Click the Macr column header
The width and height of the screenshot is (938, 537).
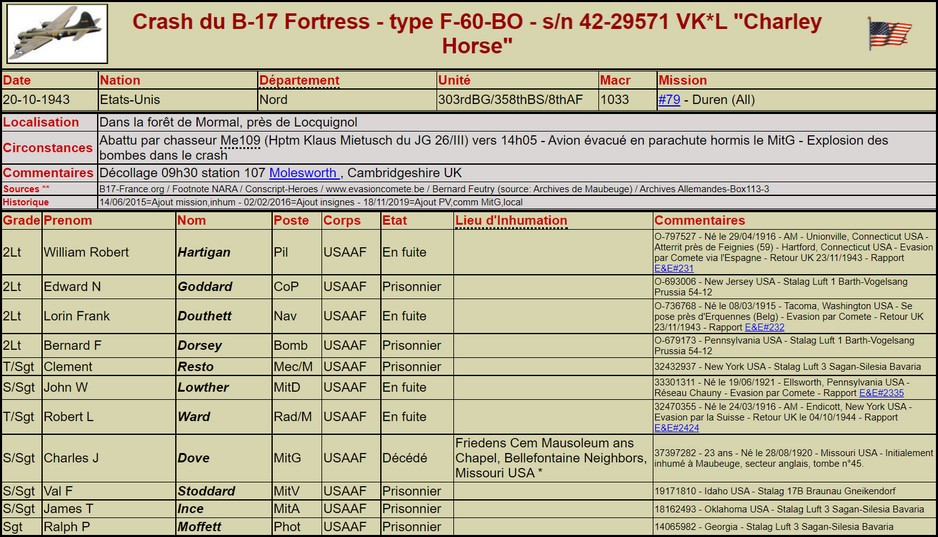pos(615,80)
